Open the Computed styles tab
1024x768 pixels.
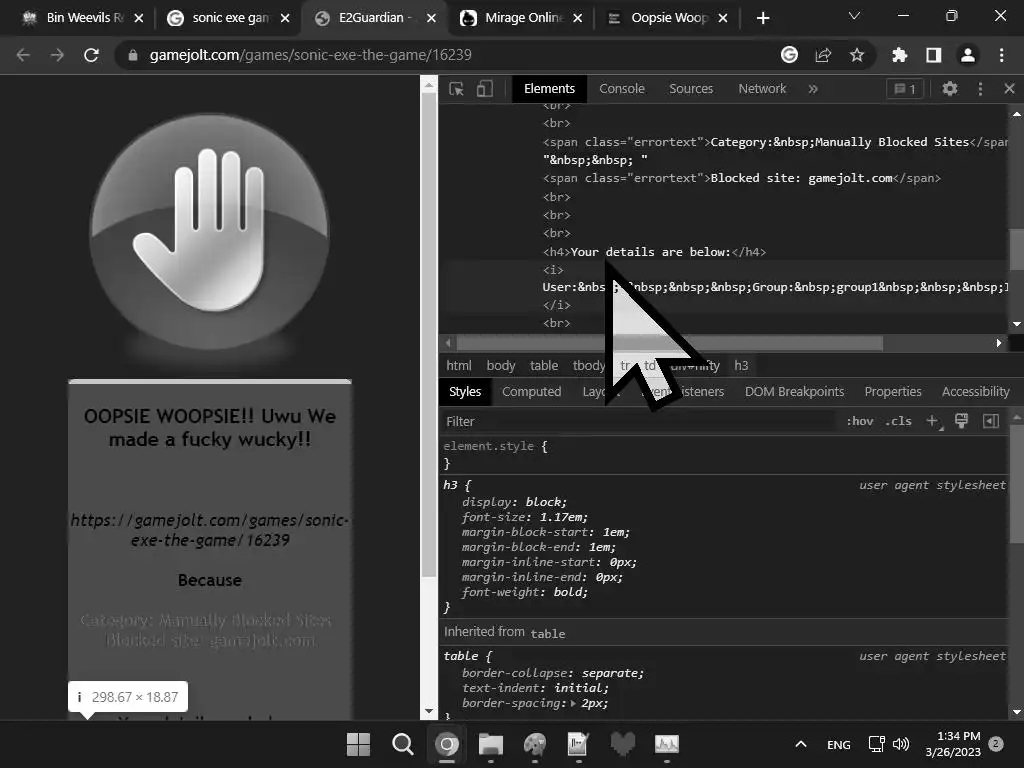(532, 391)
